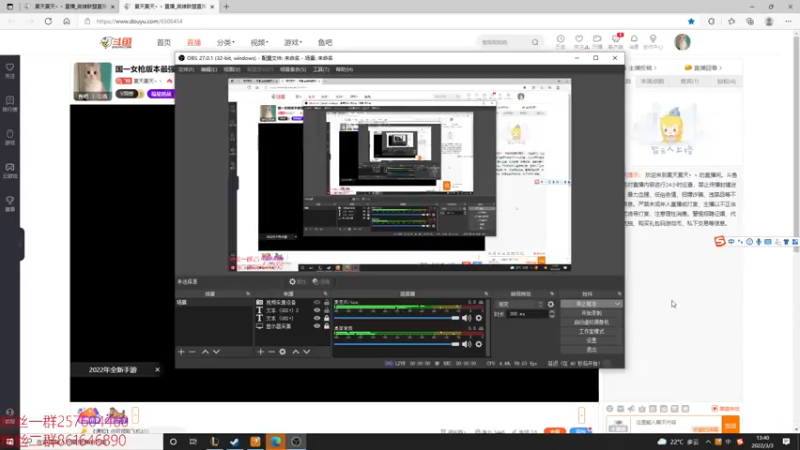Image resolution: width=800 pixels, height=450 pixels.
Task: Open the 编辑(E) menu in OBS
Action: 209,69
